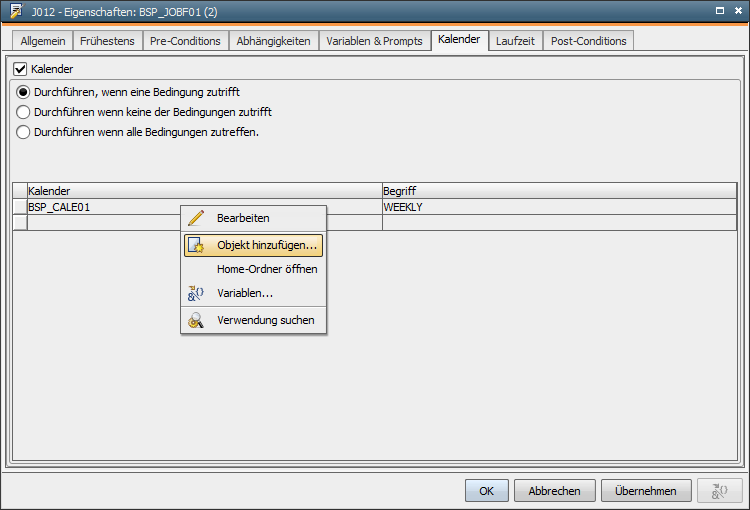This screenshot has height=510, width=750.
Task: Close the Eigenschaften dialog window
Action: 737,10
